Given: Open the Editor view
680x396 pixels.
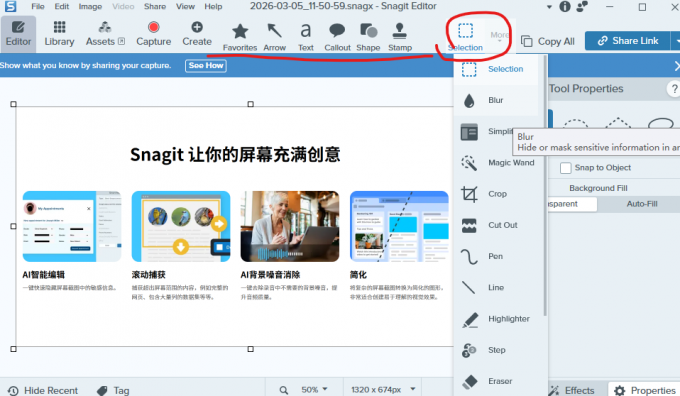Looking at the screenshot, I should click(x=18, y=34).
